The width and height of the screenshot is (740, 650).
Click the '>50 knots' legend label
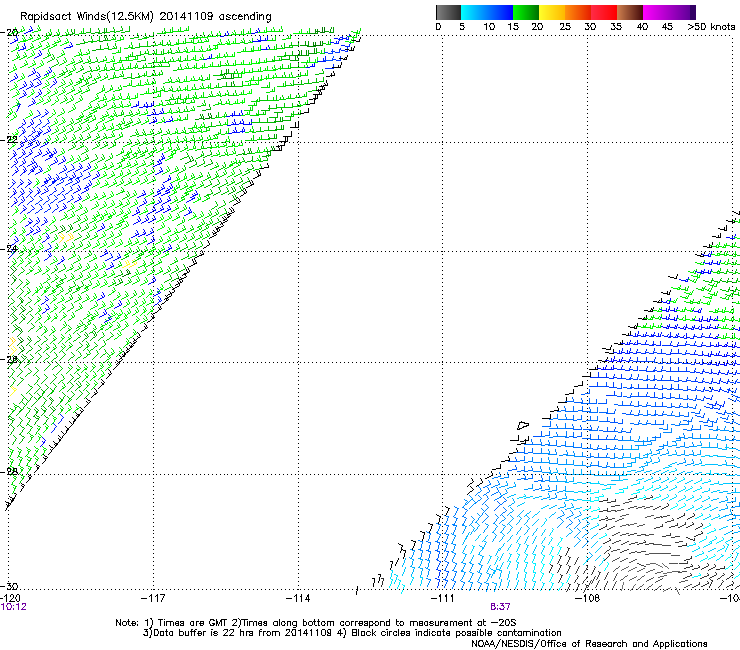[711, 27]
